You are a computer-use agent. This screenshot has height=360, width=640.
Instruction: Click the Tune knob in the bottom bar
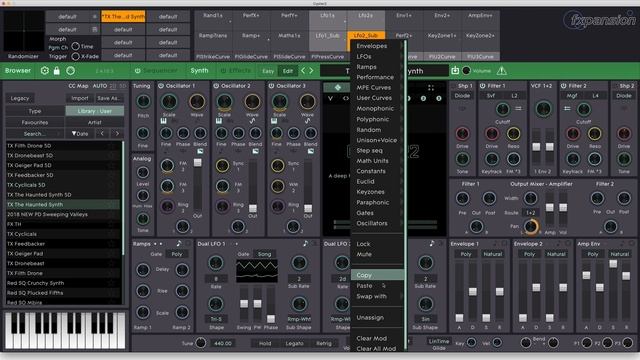coord(200,342)
